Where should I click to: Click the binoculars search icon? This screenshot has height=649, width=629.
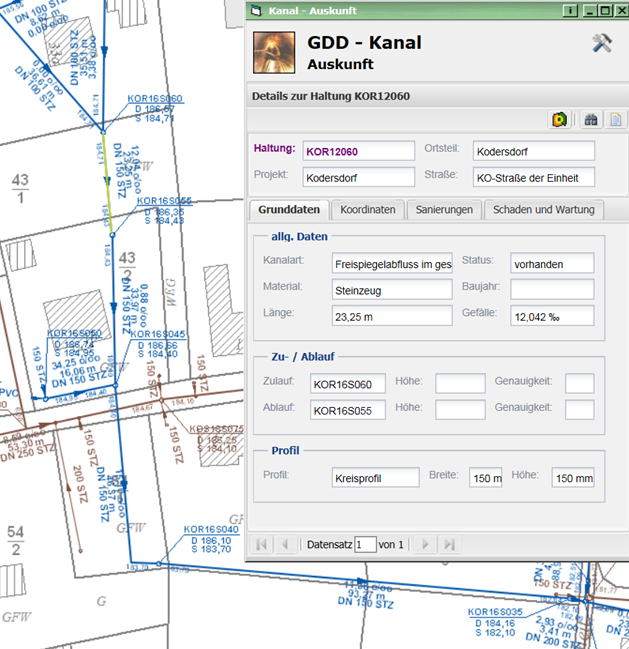(x=591, y=120)
